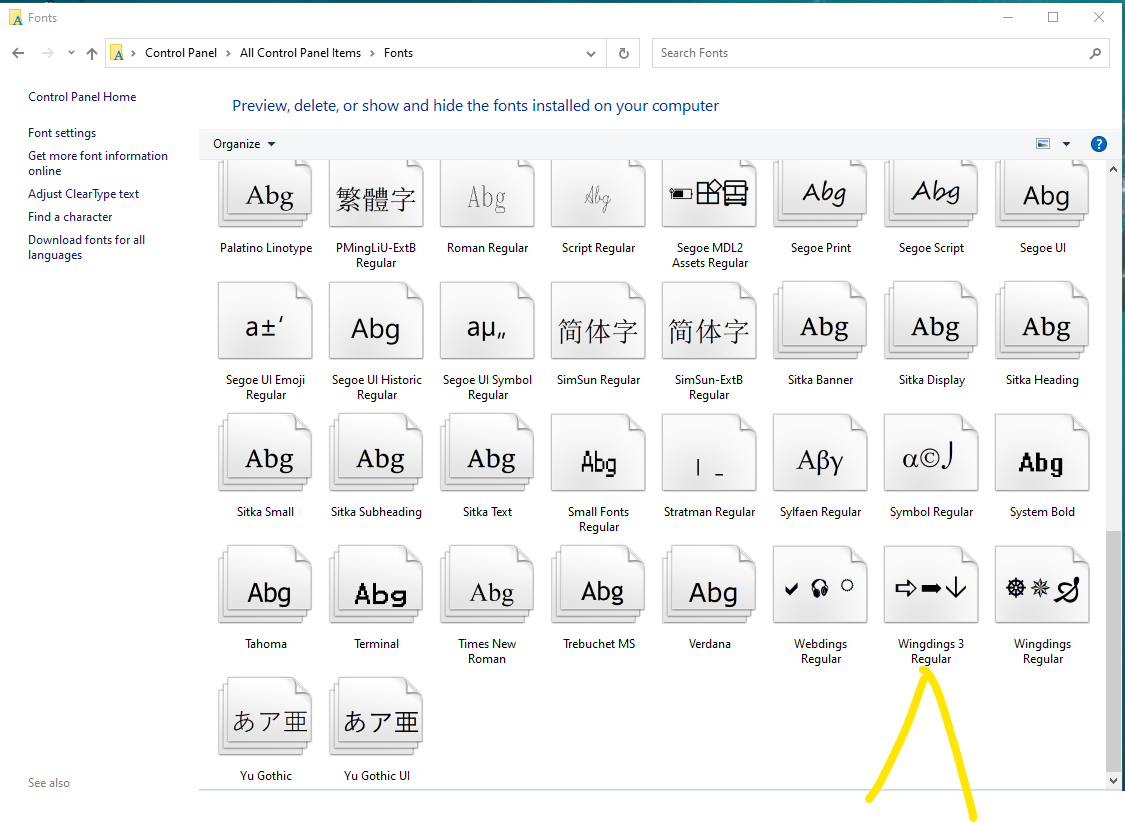Select the Stratman Regular font icon
This screenshot has width=1125, height=823.
pos(710,453)
